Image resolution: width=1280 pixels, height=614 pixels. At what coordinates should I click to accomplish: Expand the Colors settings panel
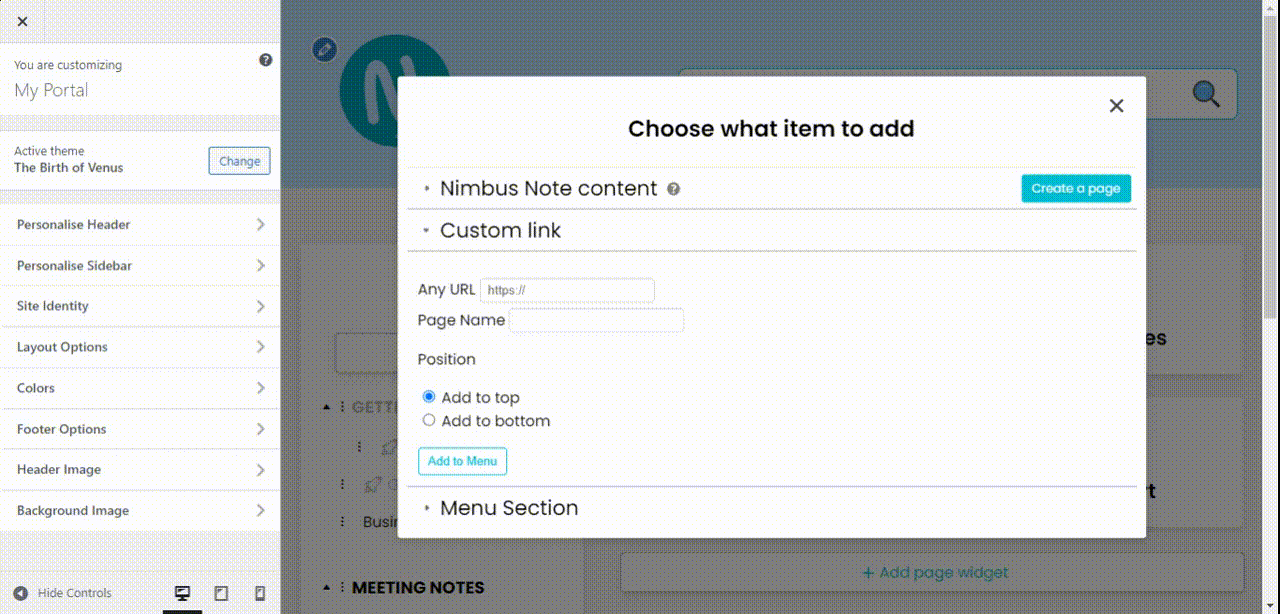[140, 388]
